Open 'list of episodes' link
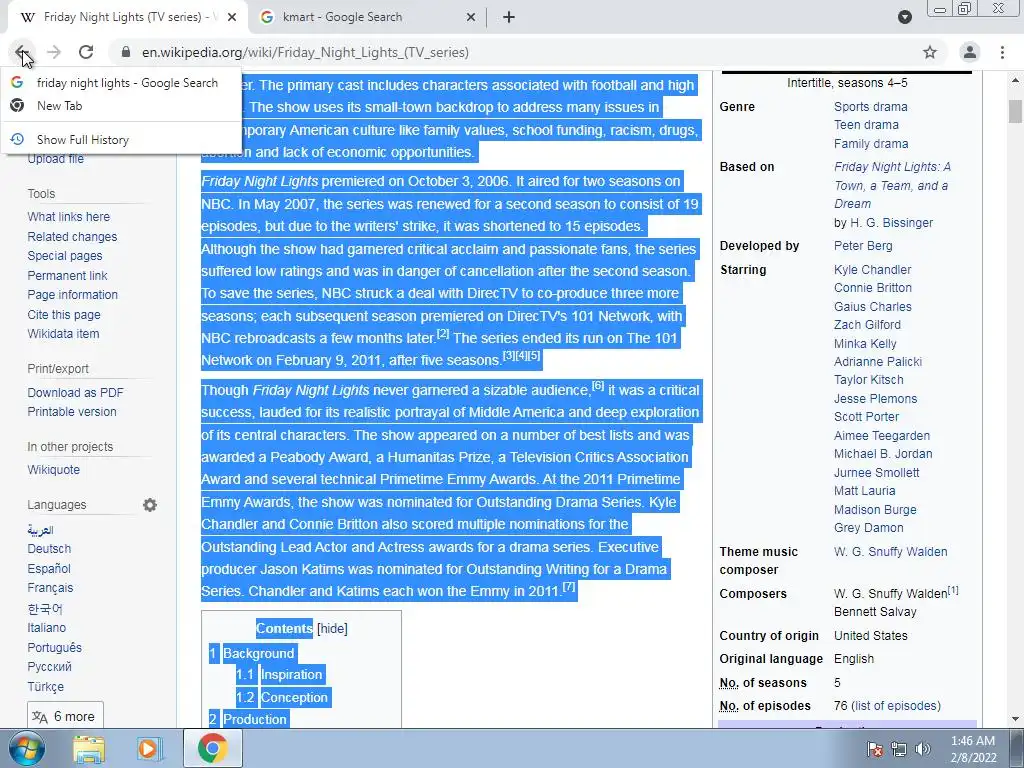This screenshot has height=768, width=1024. [896, 706]
